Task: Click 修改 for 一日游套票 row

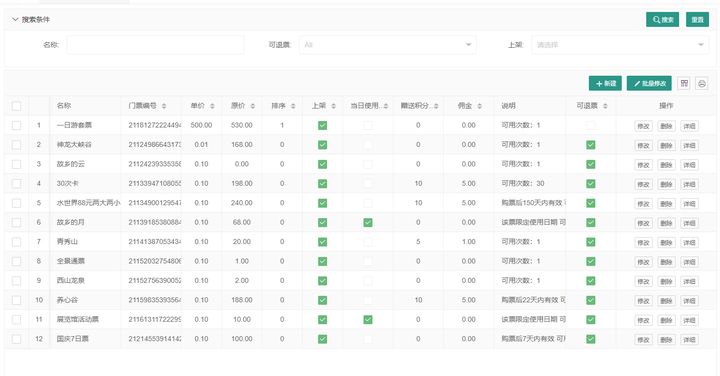Action: click(x=643, y=126)
